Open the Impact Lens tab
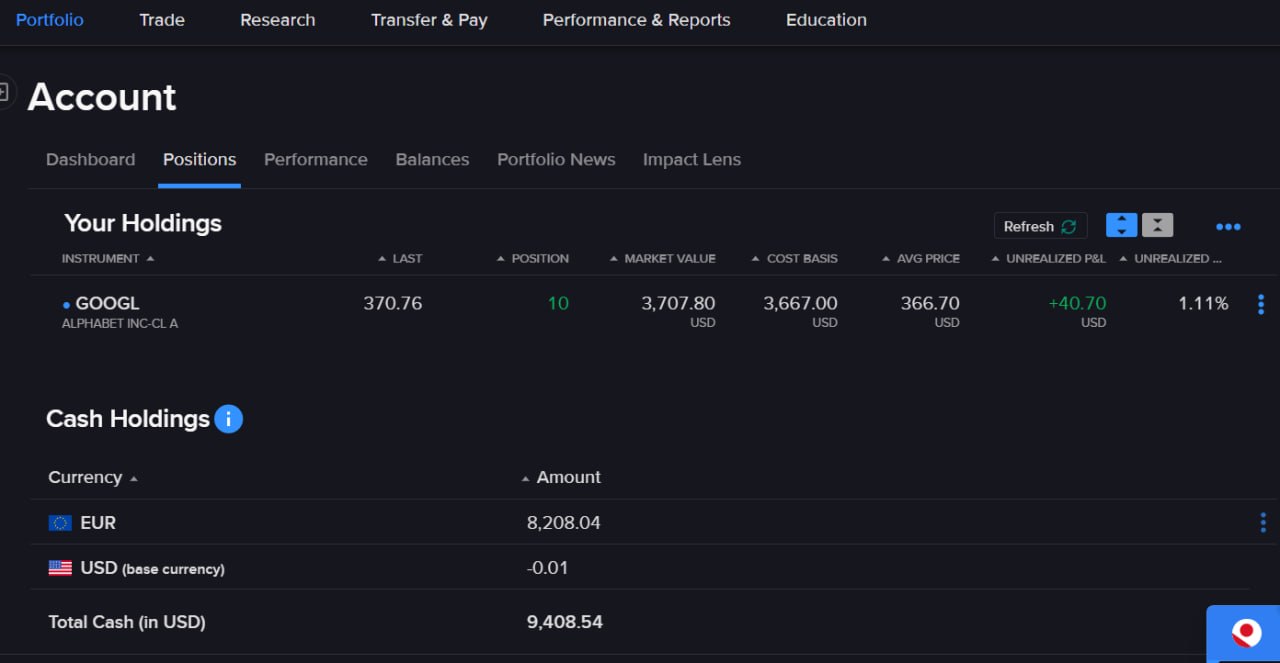Viewport: 1280px width, 663px height. (x=692, y=159)
